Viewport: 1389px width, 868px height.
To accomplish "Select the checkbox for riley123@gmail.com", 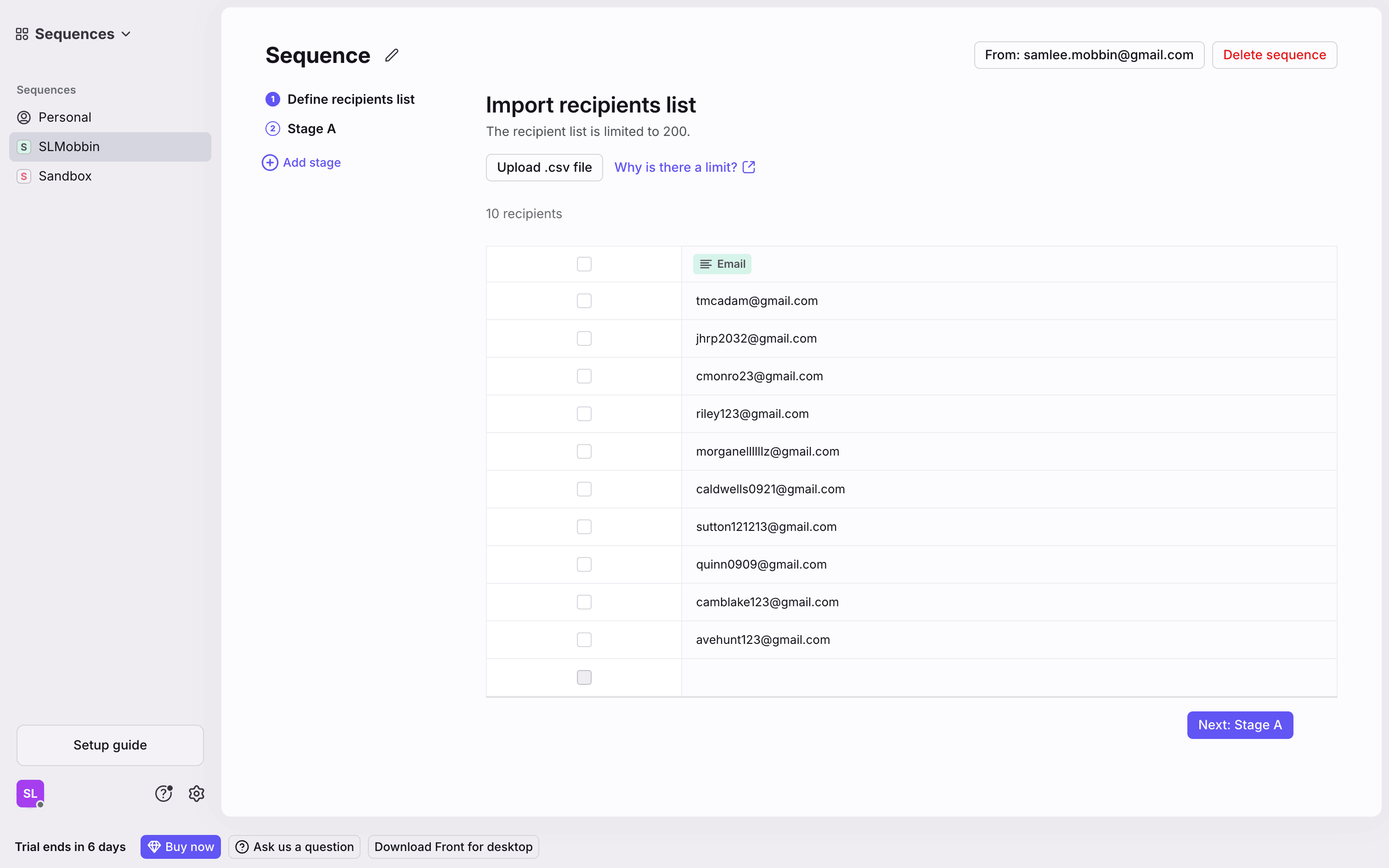I will coord(584,414).
